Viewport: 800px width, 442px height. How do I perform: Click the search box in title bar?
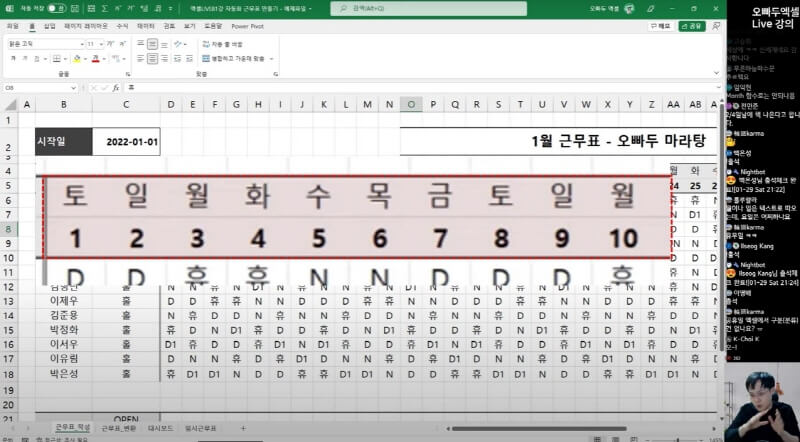click(429, 8)
